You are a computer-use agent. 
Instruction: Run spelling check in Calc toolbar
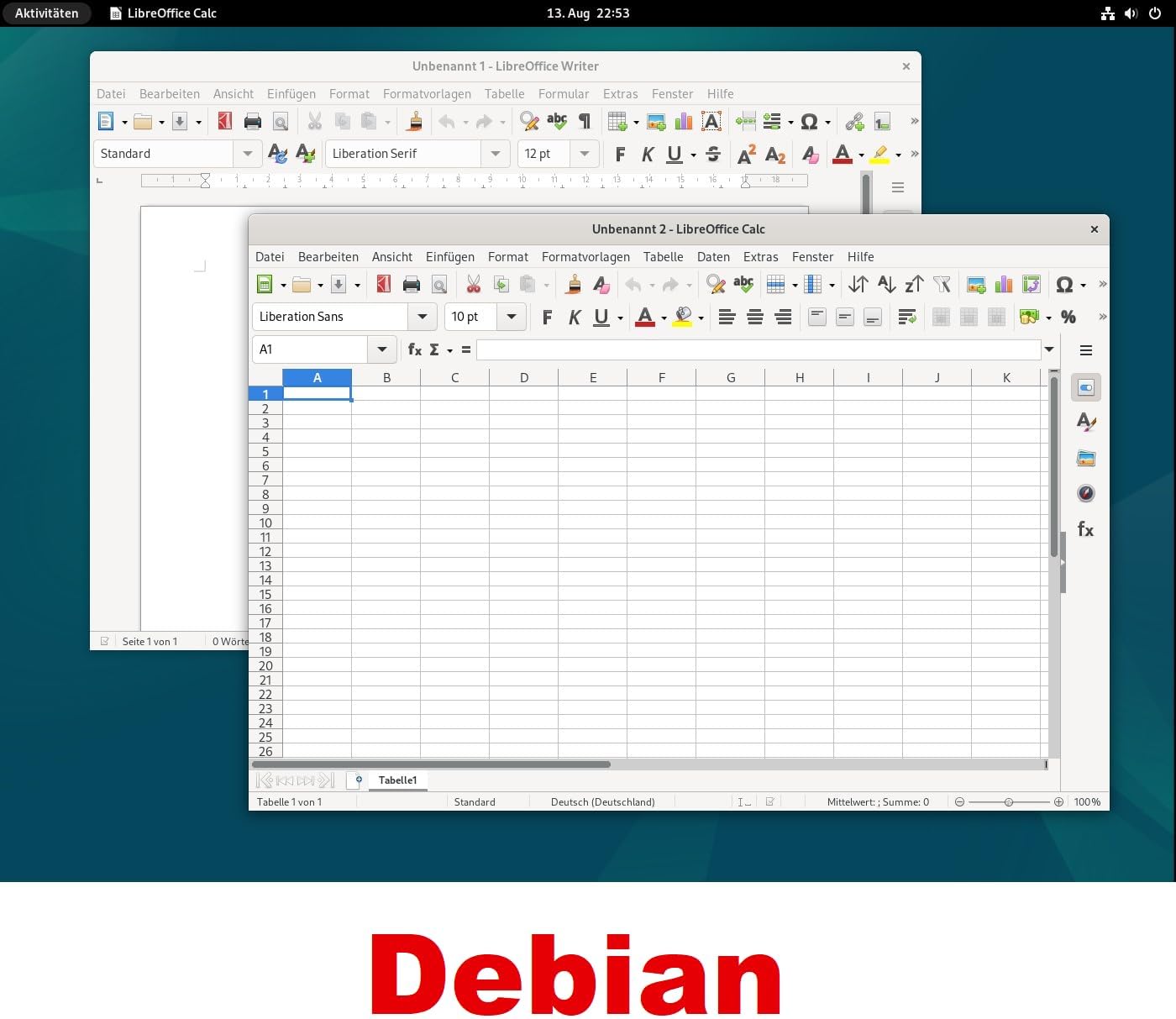743,284
